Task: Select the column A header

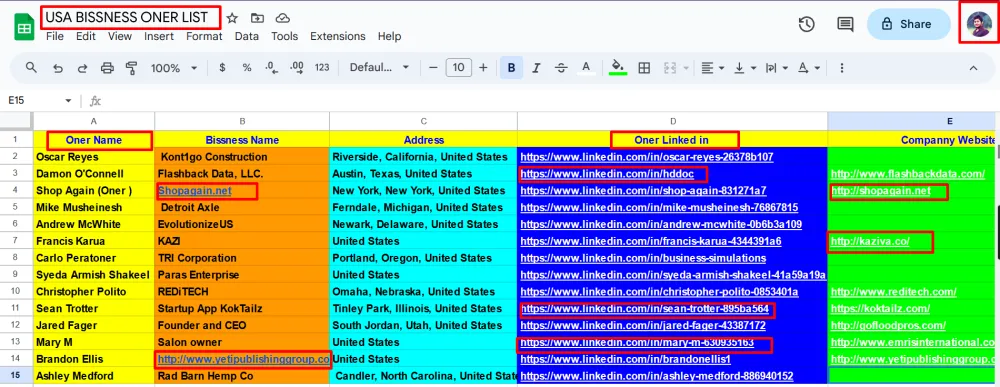Action: (94, 121)
